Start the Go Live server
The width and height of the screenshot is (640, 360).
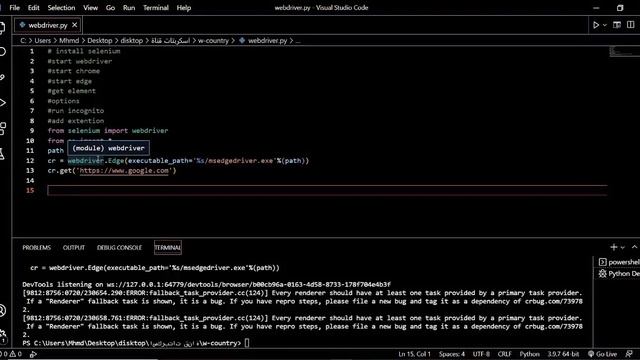(602, 354)
